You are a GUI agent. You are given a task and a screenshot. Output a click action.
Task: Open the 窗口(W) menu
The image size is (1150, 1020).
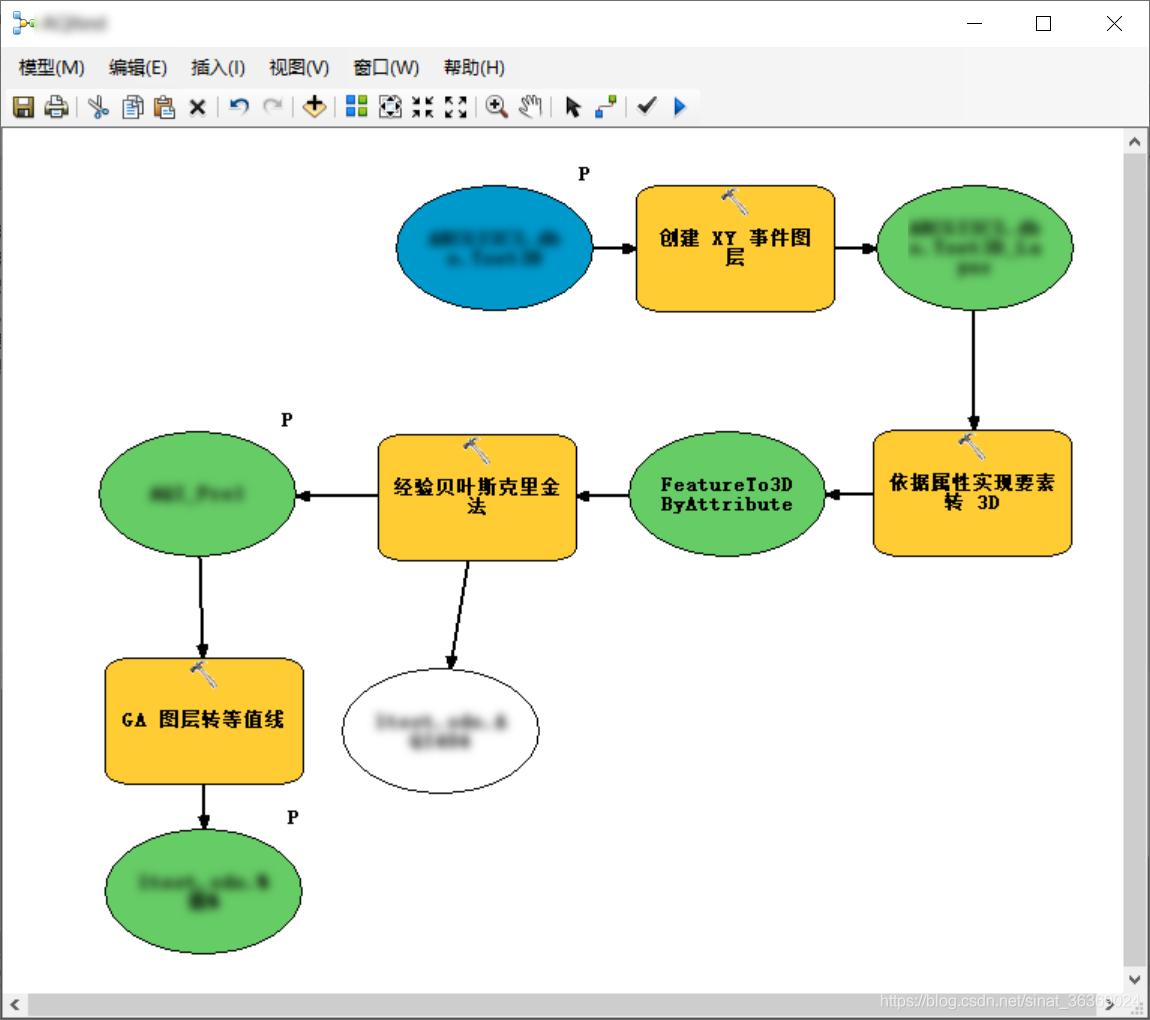click(x=385, y=68)
